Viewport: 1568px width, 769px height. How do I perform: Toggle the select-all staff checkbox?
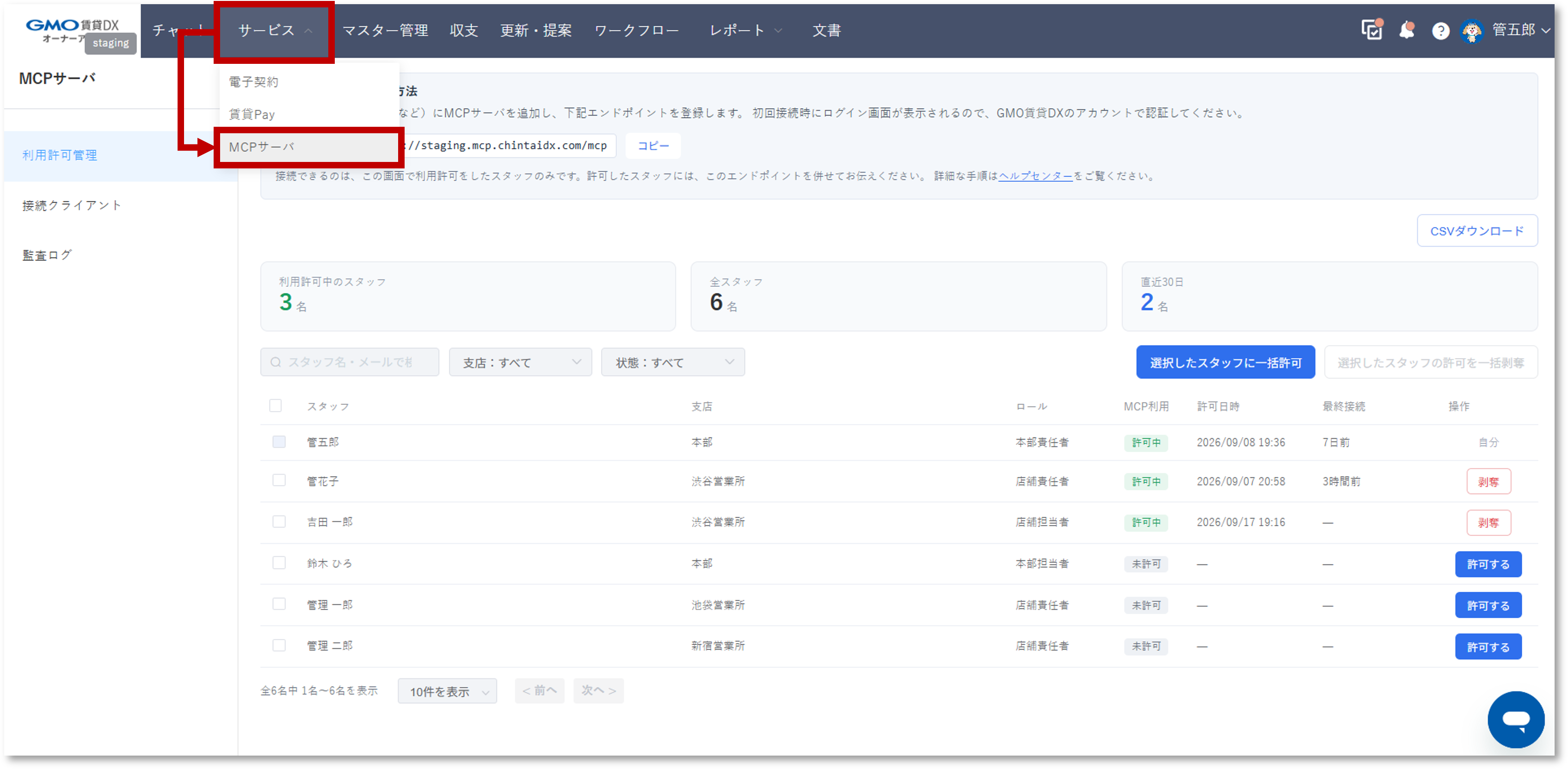pos(276,405)
